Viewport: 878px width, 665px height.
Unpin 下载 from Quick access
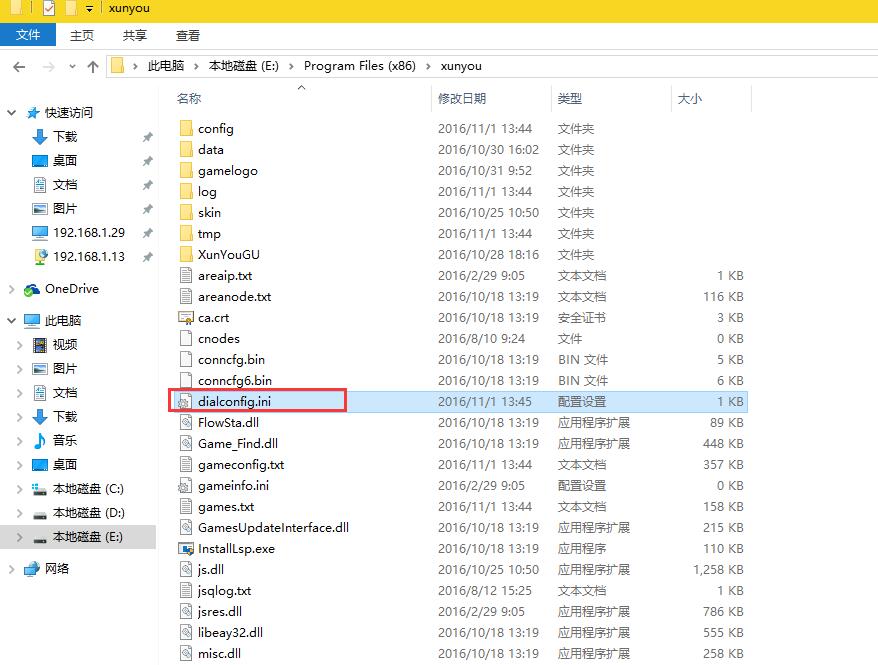(x=148, y=136)
